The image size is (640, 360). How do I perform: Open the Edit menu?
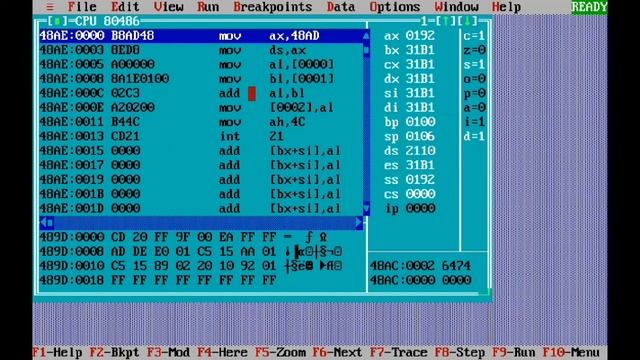tap(125, 7)
